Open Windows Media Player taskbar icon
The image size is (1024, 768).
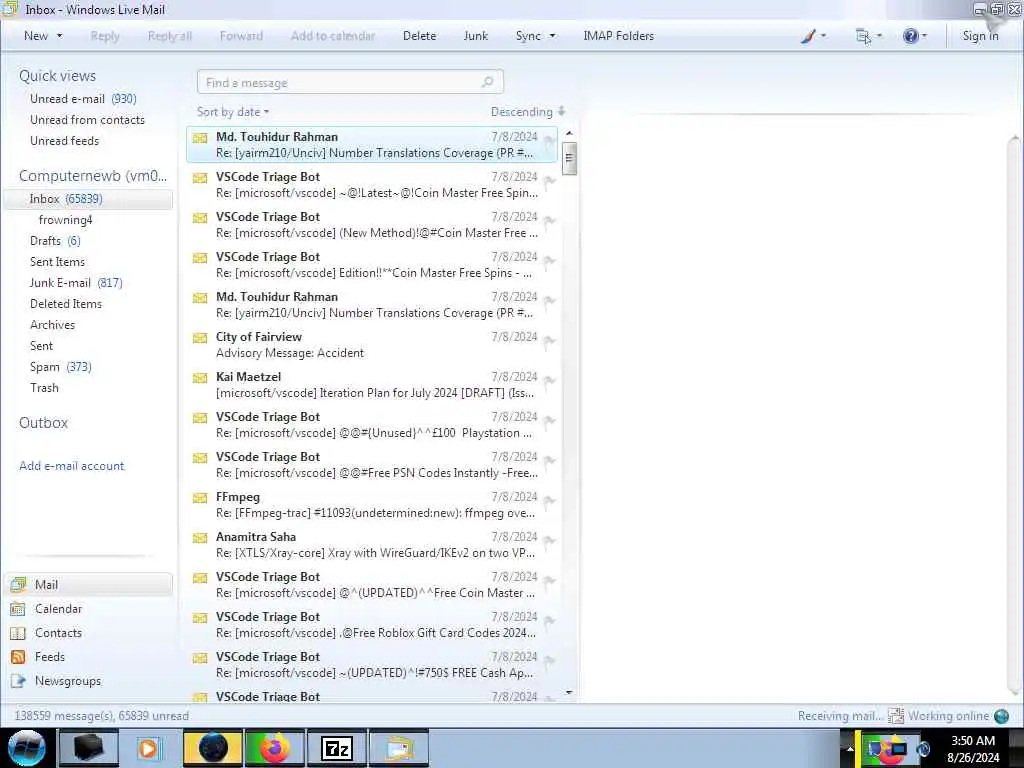150,748
